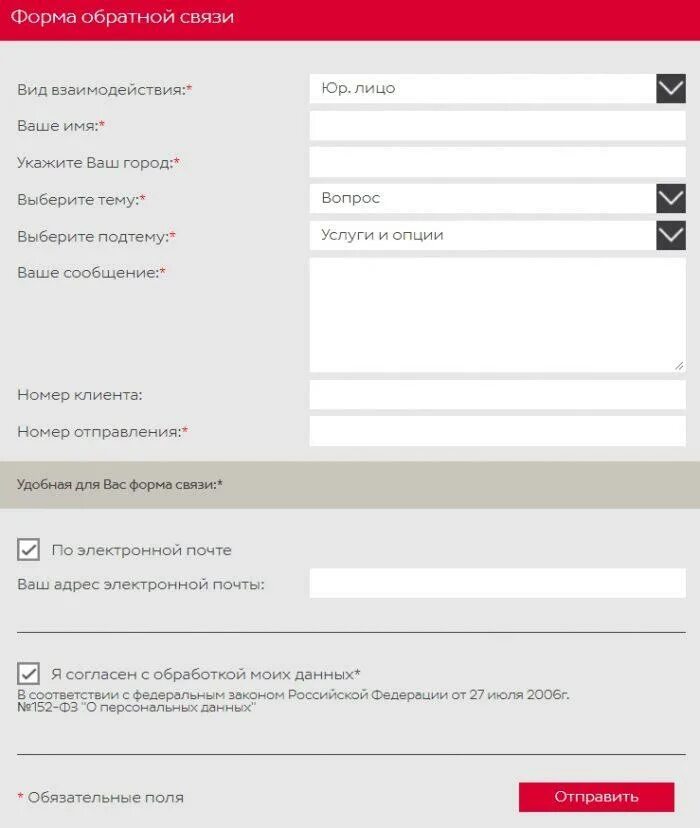Click the 'Я согласен с обработкой моих данных' label

tap(205, 674)
